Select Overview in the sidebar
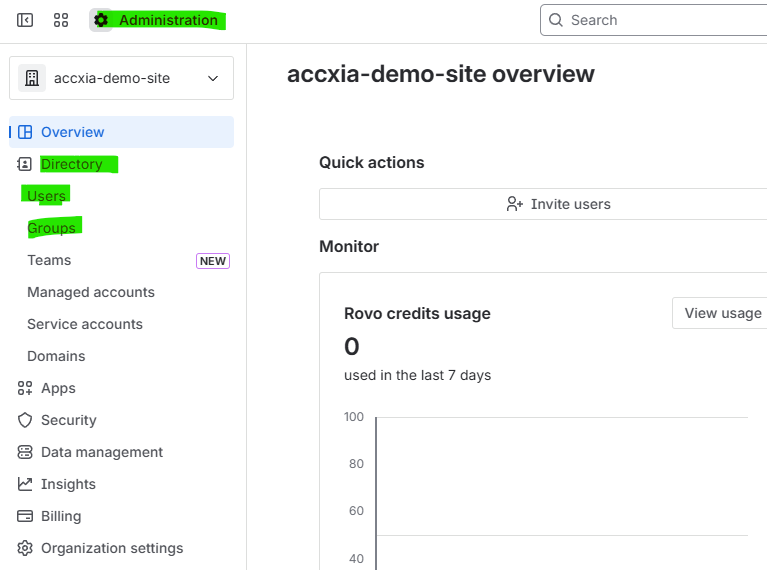This screenshot has width=767, height=570. click(x=72, y=132)
